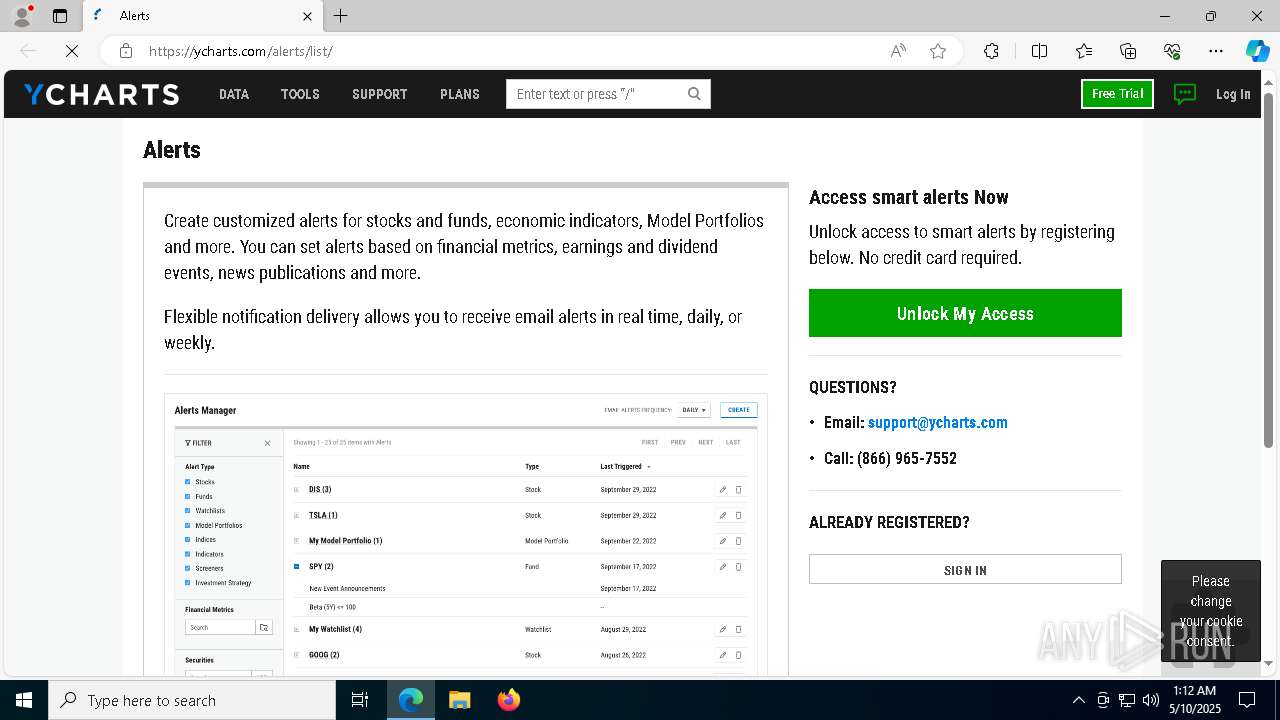Expand the GOOG (2) row
The image size is (1280, 720).
[296, 655]
